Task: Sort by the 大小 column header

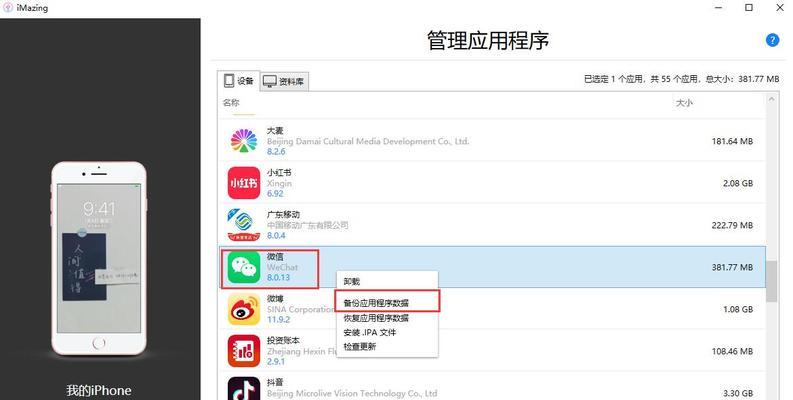Action: pyautogui.click(x=684, y=103)
